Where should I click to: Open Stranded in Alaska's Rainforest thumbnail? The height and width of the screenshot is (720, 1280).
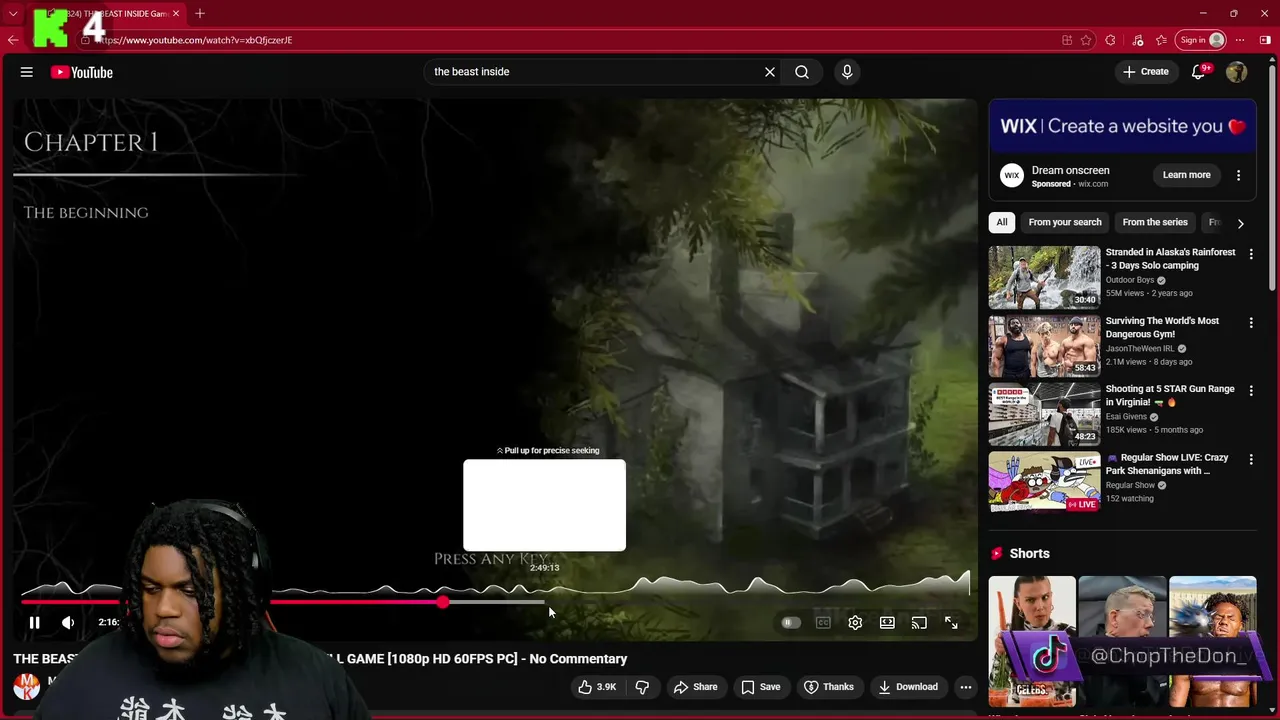pos(1044,278)
